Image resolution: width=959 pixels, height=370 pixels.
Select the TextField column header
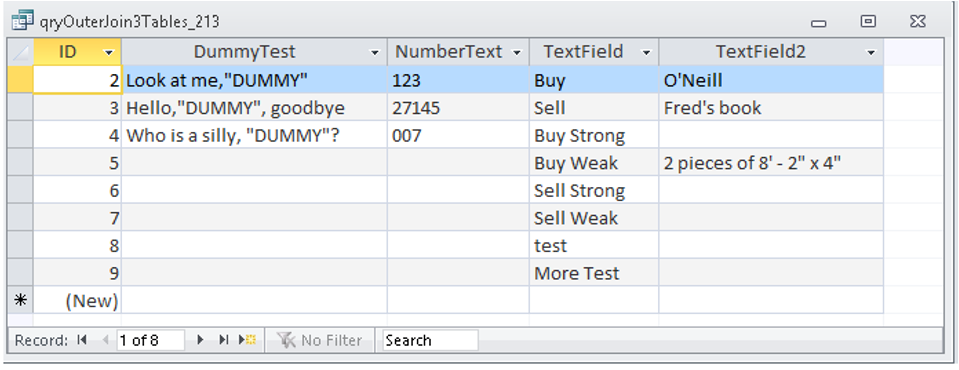594,52
